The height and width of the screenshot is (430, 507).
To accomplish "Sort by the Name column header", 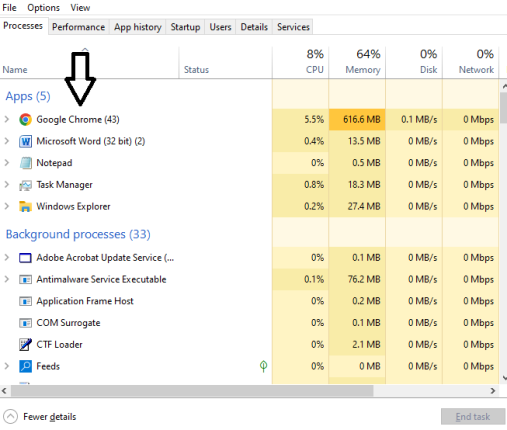I will pos(89,63).
